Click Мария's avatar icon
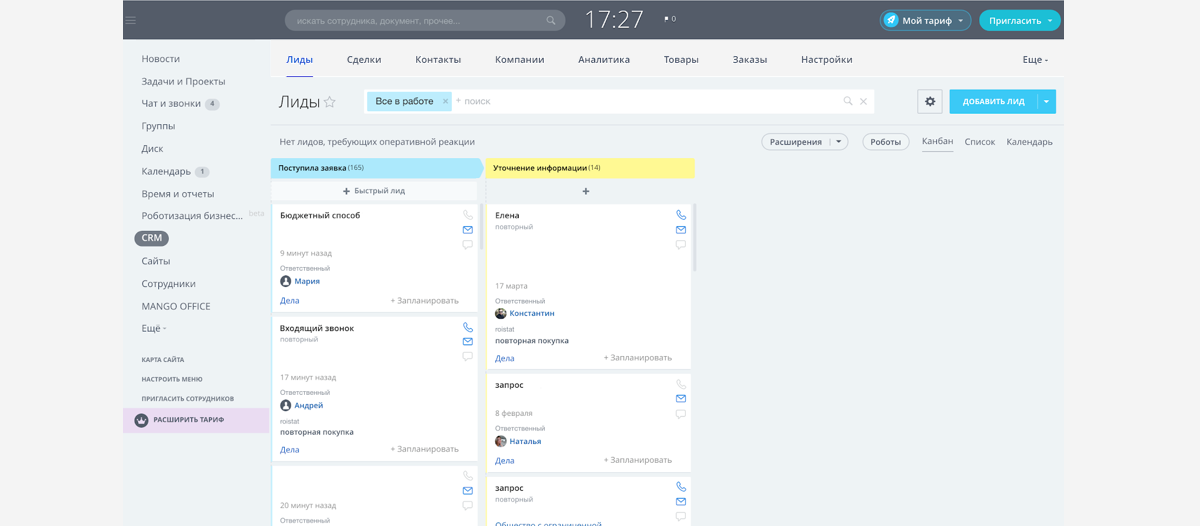 click(x=286, y=281)
